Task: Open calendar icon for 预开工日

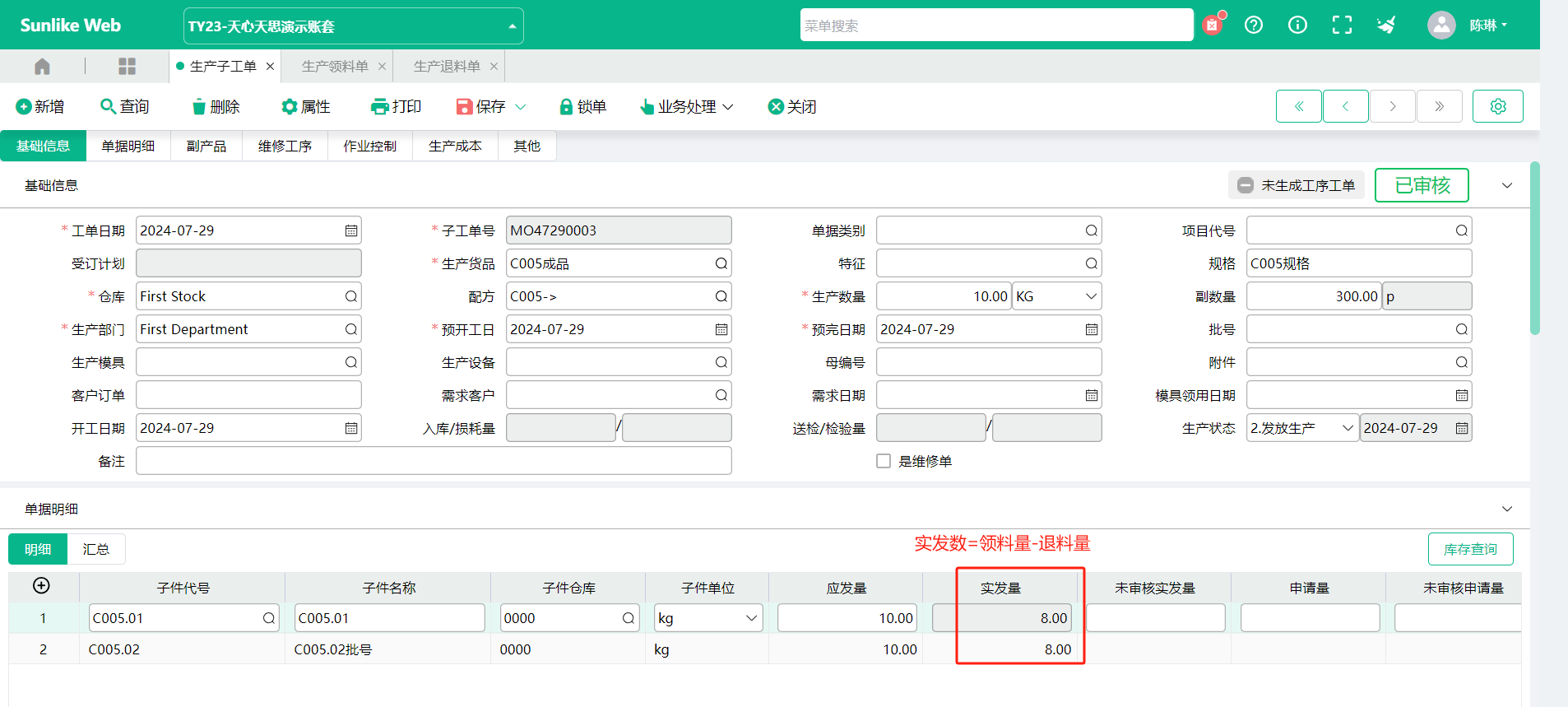Action: [x=721, y=329]
